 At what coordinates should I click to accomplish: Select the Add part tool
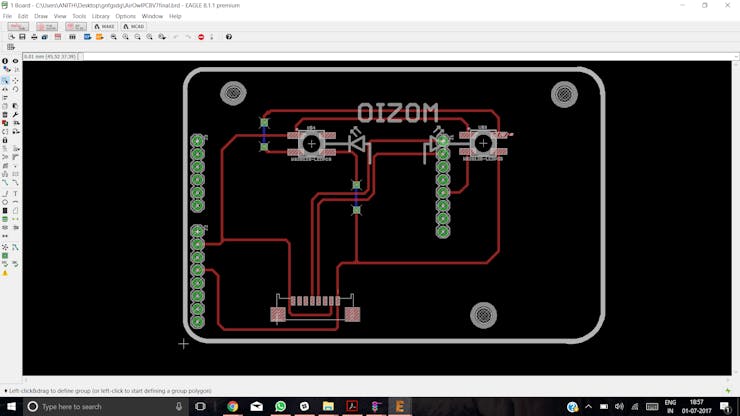pos(5,123)
